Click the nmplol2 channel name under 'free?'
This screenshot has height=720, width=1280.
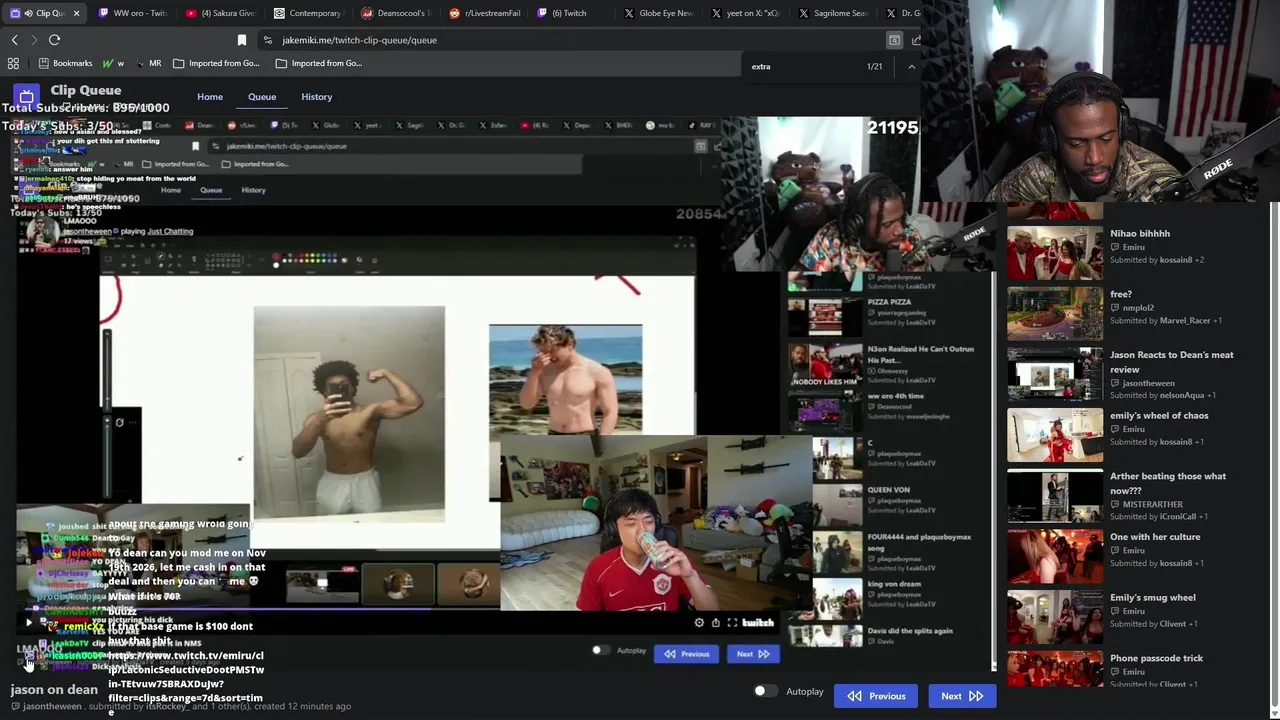(x=1138, y=308)
